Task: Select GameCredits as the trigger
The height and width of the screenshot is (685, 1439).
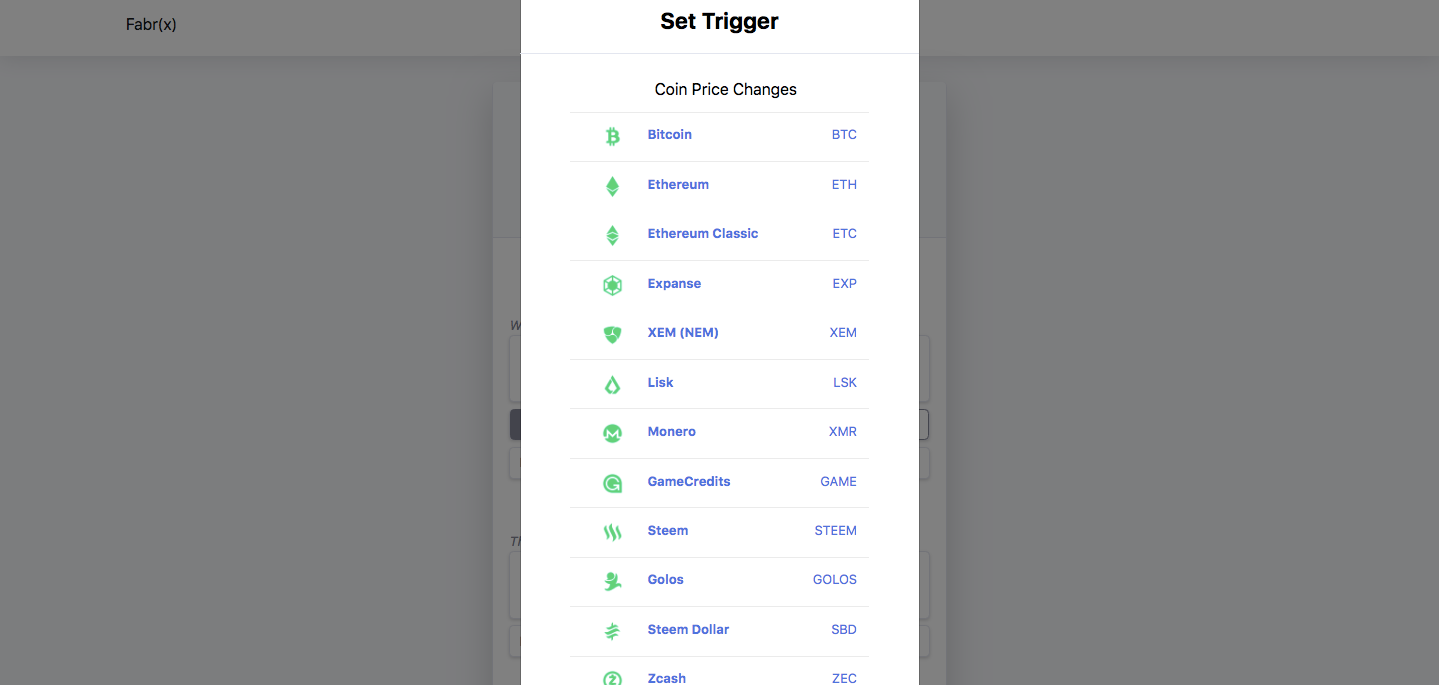Action: coord(688,481)
